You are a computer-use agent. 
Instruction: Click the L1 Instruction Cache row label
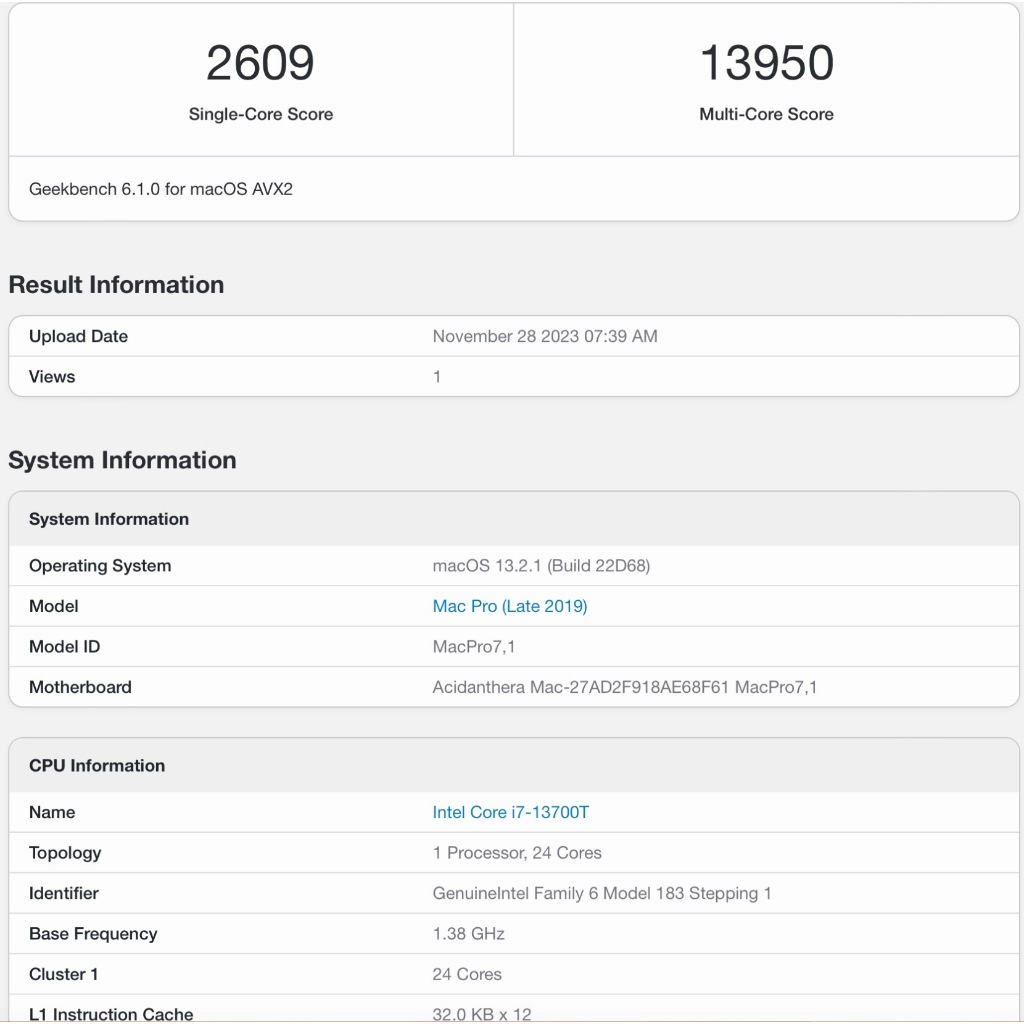coord(111,1013)
